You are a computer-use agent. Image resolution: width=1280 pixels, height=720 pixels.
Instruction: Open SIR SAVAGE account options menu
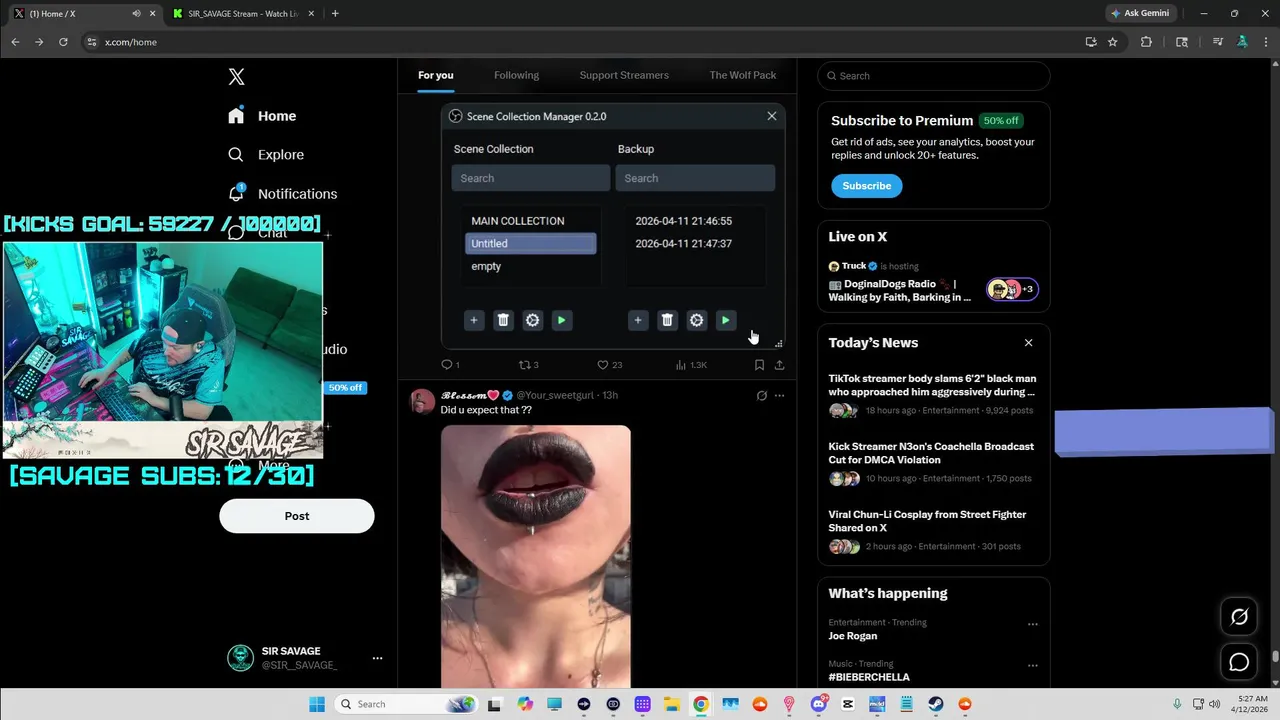pyautogui.click(x=377, y=658)
